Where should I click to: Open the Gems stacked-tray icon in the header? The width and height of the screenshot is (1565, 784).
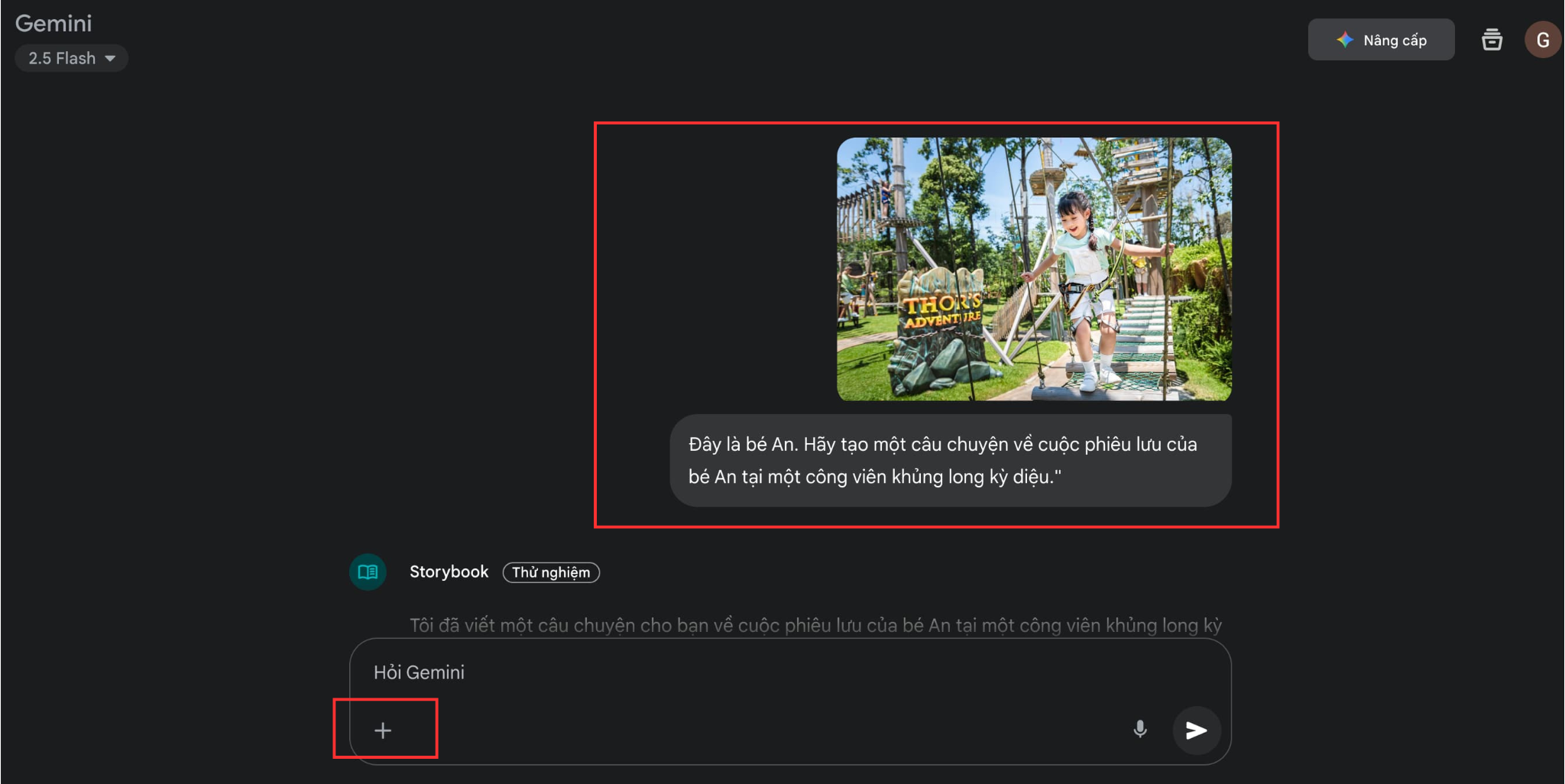(1492, 40)
